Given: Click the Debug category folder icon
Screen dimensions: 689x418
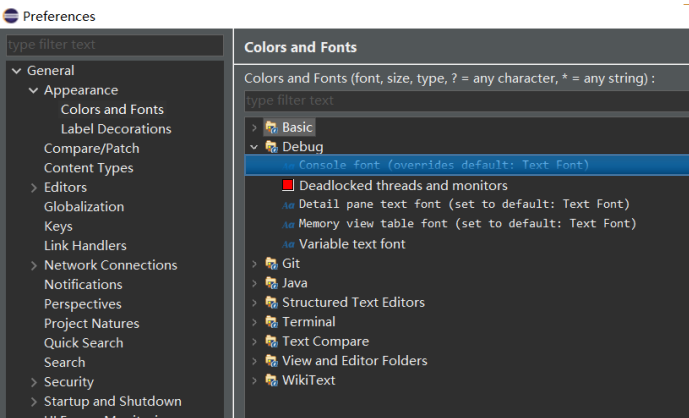Looking at the screenshot, I should tap(271, 147).
